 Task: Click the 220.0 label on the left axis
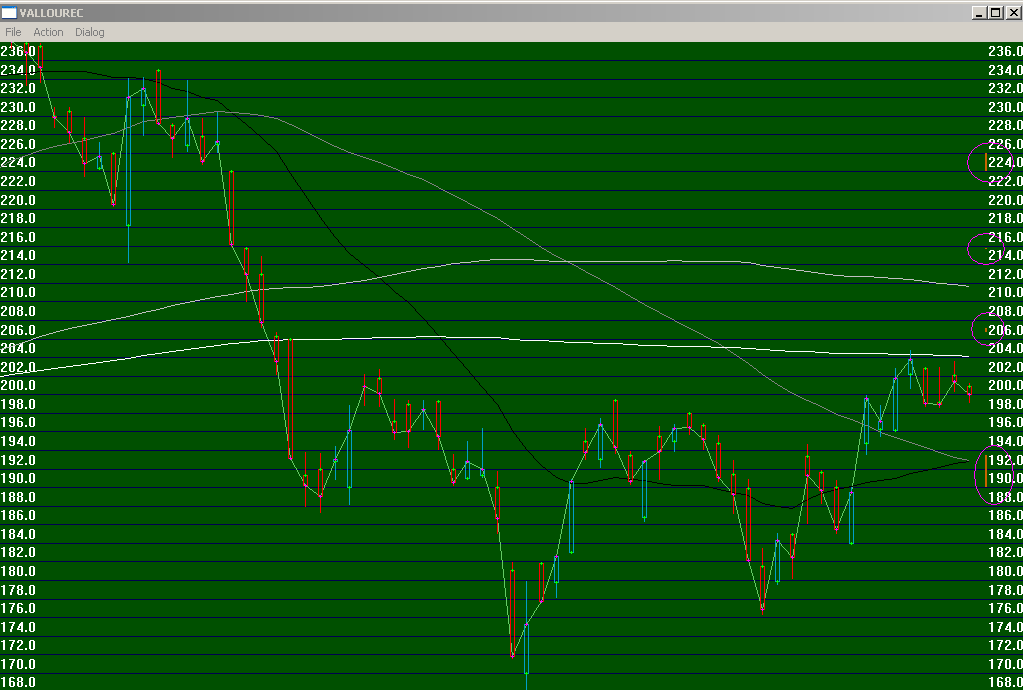coord(18,200)
